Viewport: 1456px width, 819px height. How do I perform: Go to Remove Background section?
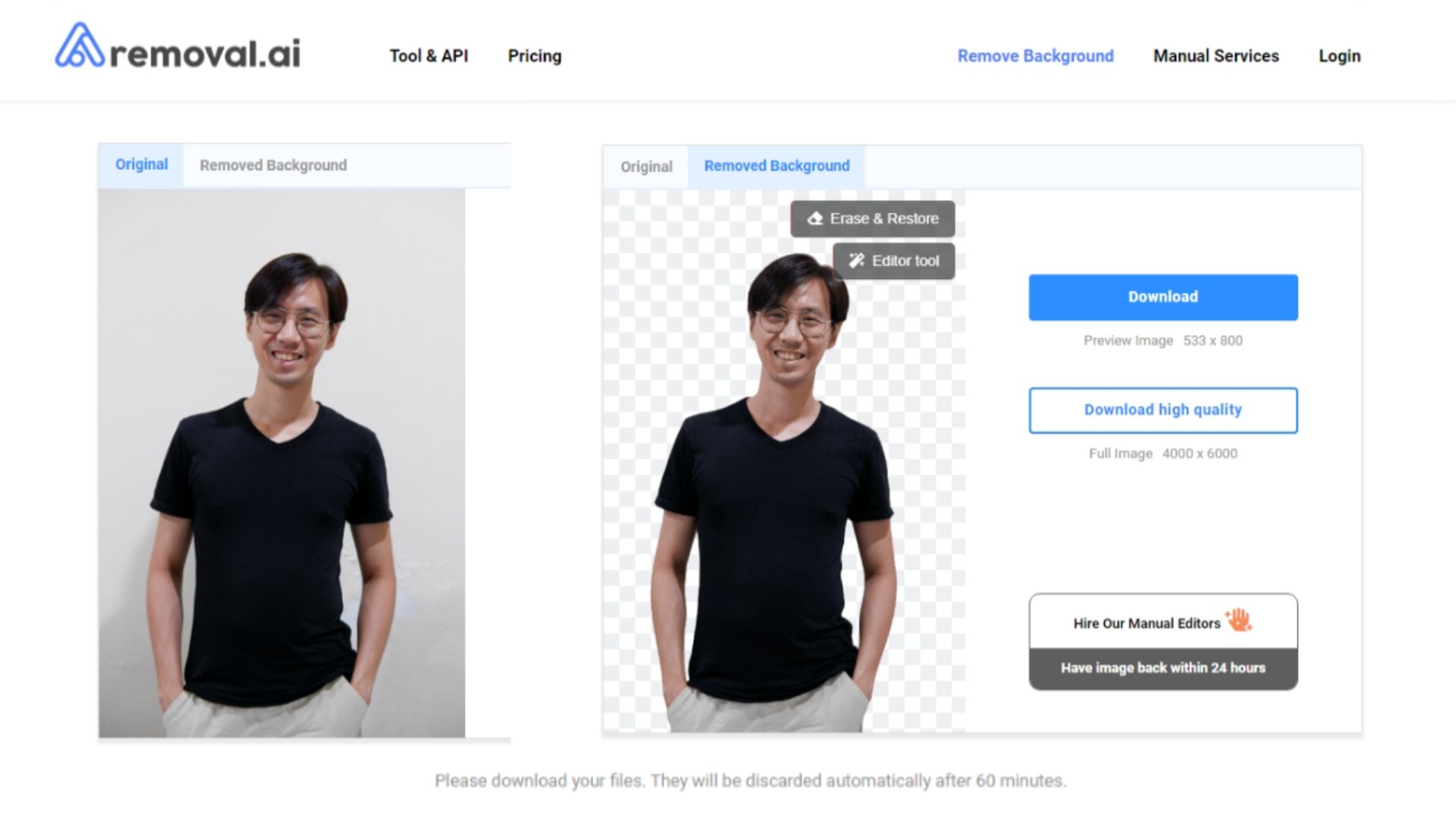1035,56
